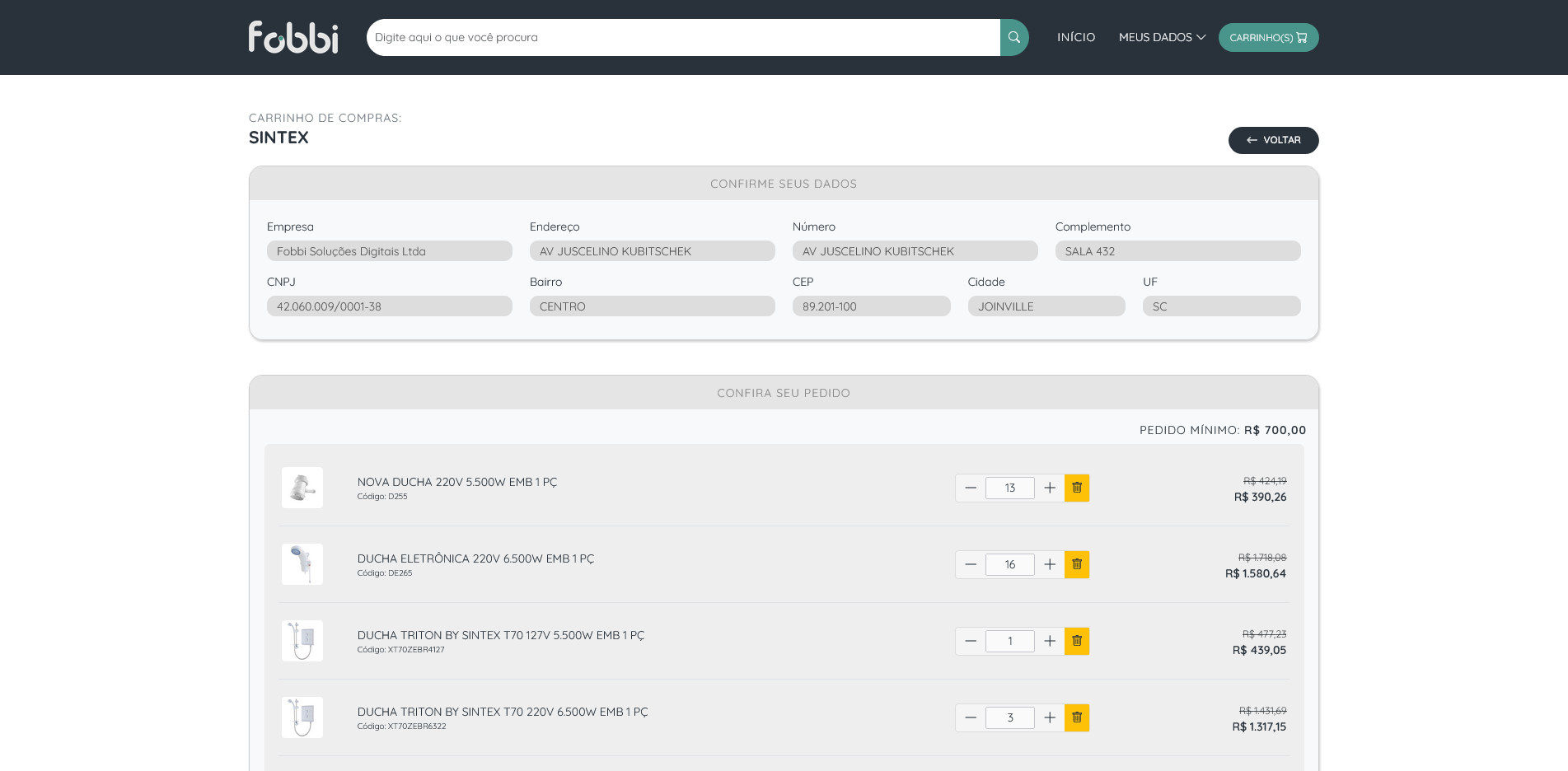Decrease DUCHA ELETRÔNICA quantity with minus
Viewport: 1568px width, 771px height.
tap(971, 564)
